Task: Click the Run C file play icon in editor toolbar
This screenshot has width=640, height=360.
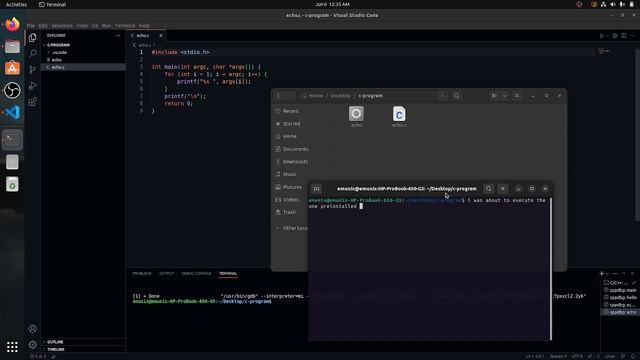Action: [602, 36]
